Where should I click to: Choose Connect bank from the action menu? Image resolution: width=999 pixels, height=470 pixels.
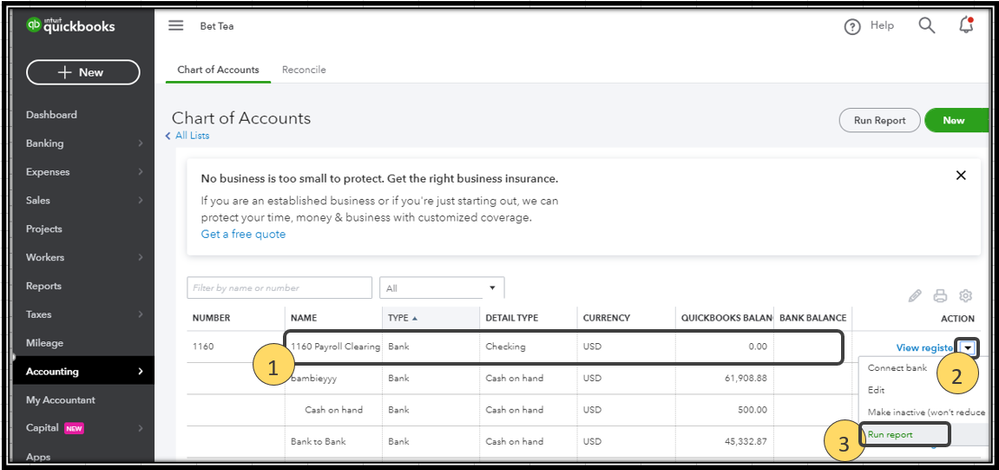(897, 368)
